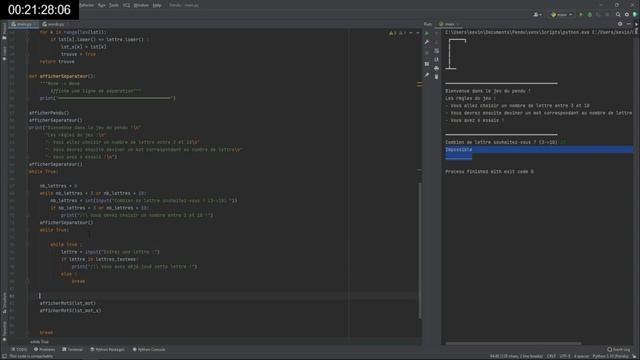Click the 'Bienvenue dans le jeu du pendu' console line
Screen dimensions: 640x360
tap(488, 91)
